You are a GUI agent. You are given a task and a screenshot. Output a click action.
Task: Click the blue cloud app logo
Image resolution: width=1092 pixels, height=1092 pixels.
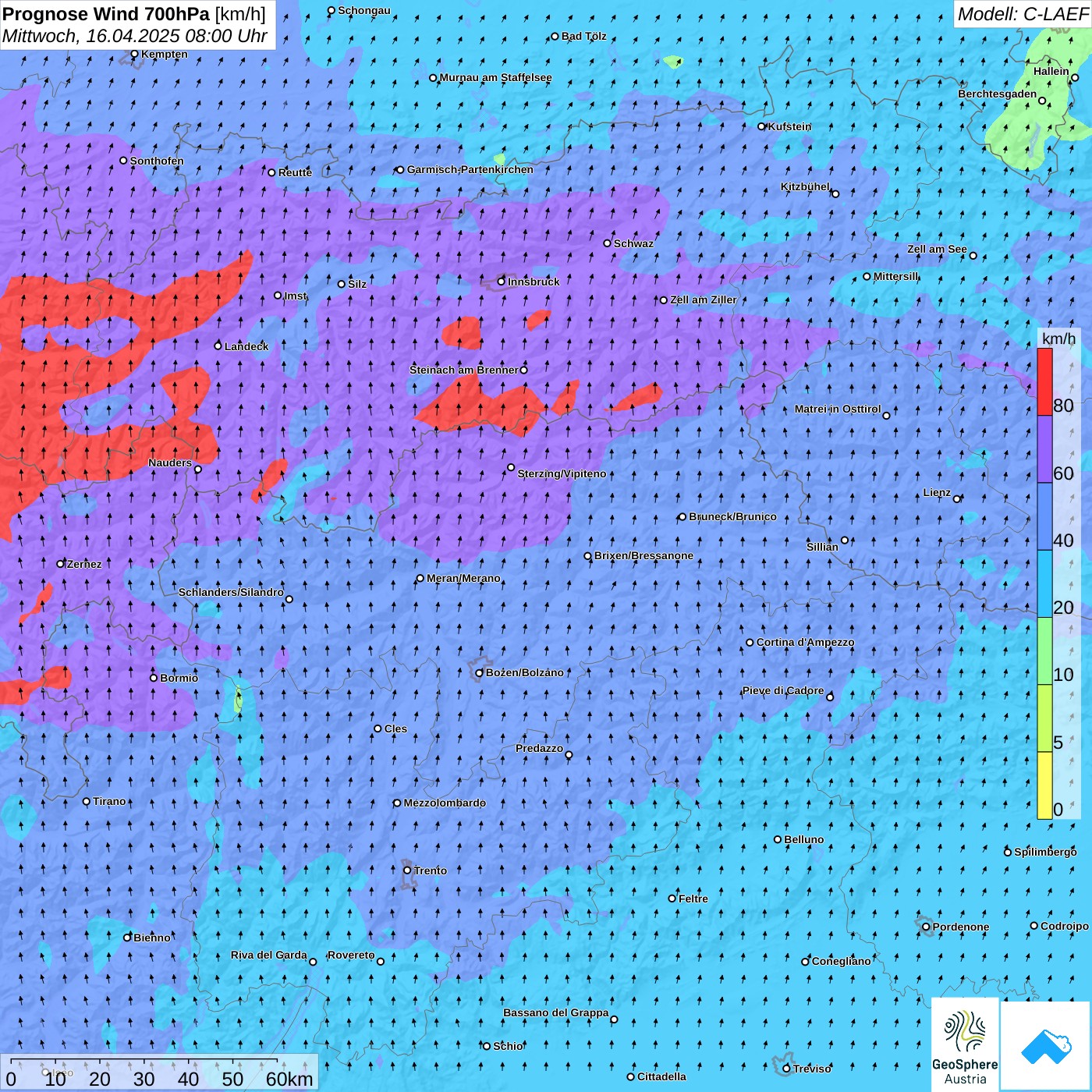tap(1046, 1047)
